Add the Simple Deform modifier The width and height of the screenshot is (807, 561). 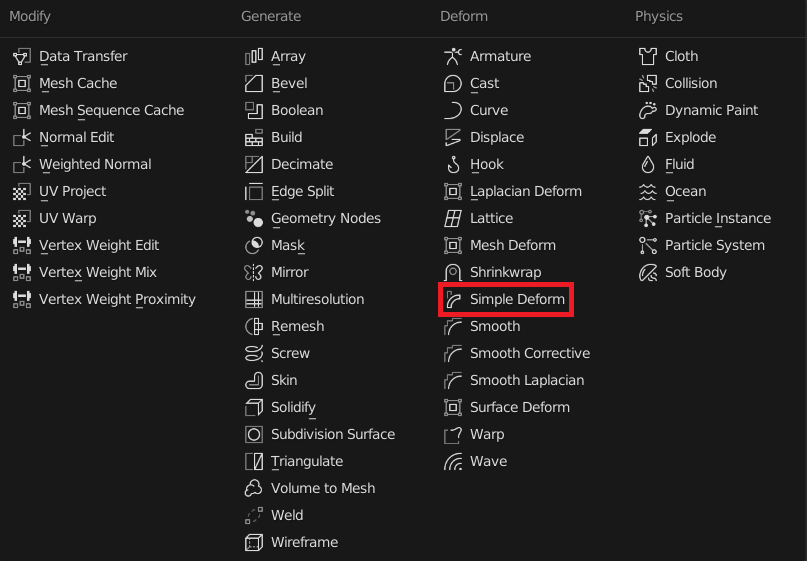pos(516,300)
